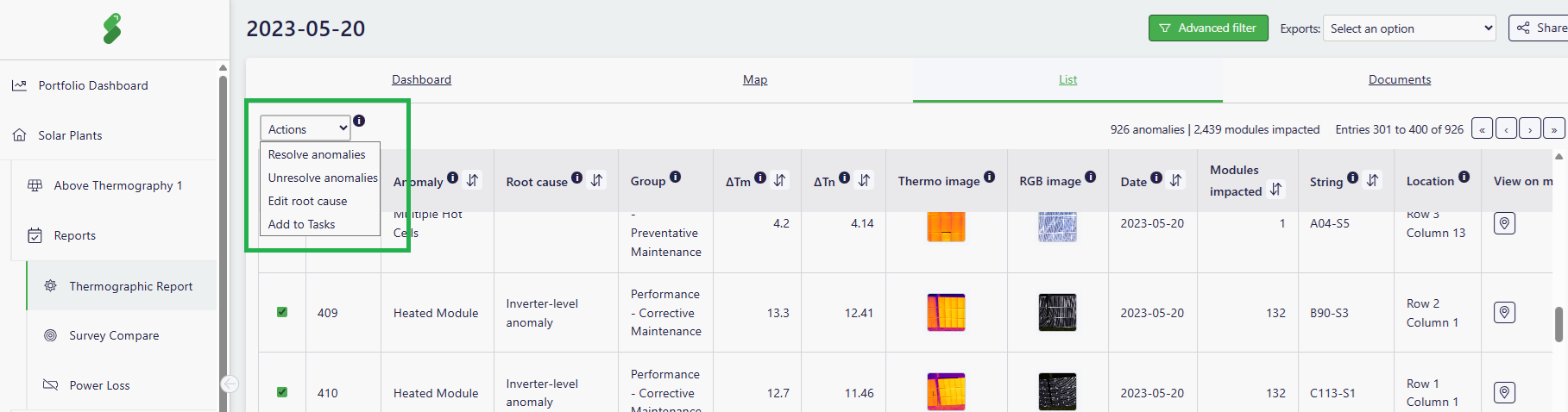Image resolution: width=1568 pixels, height=412 pixels.
Task: Uncheck the checkbox for anomaly 410
Action: click(282, 392)
